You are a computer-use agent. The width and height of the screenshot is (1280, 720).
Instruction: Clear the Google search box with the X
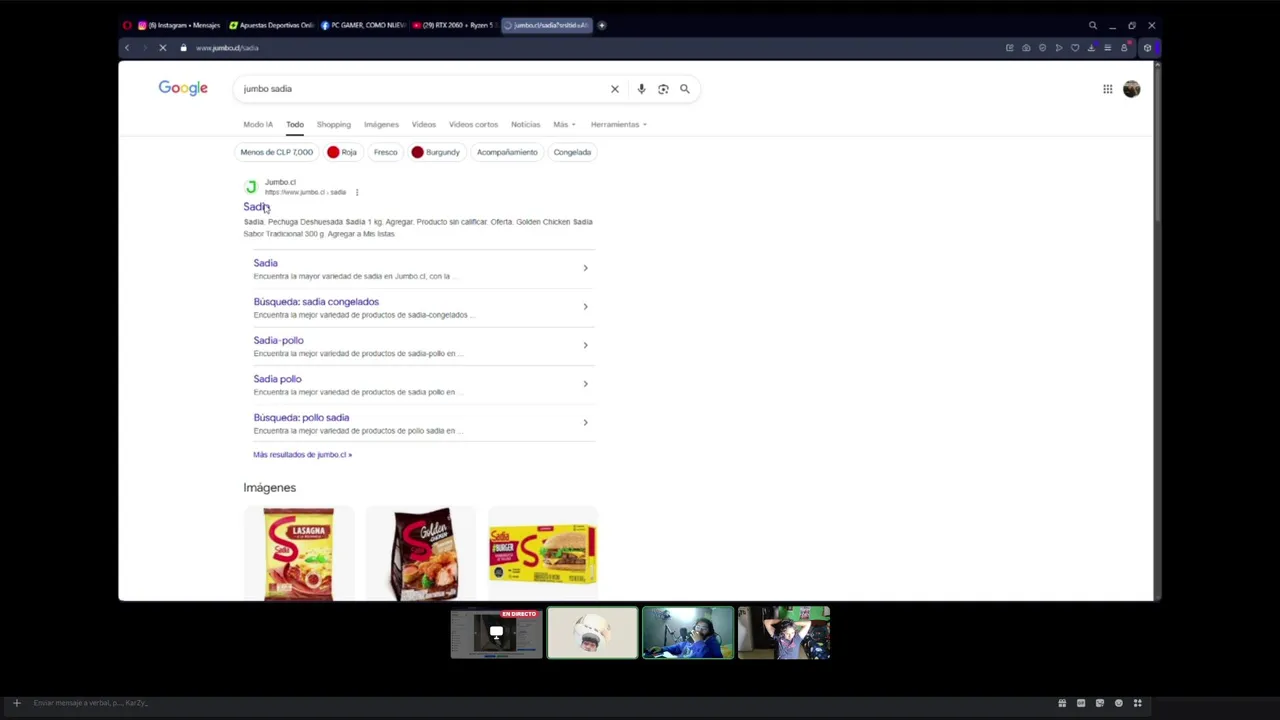pos(615,89)
